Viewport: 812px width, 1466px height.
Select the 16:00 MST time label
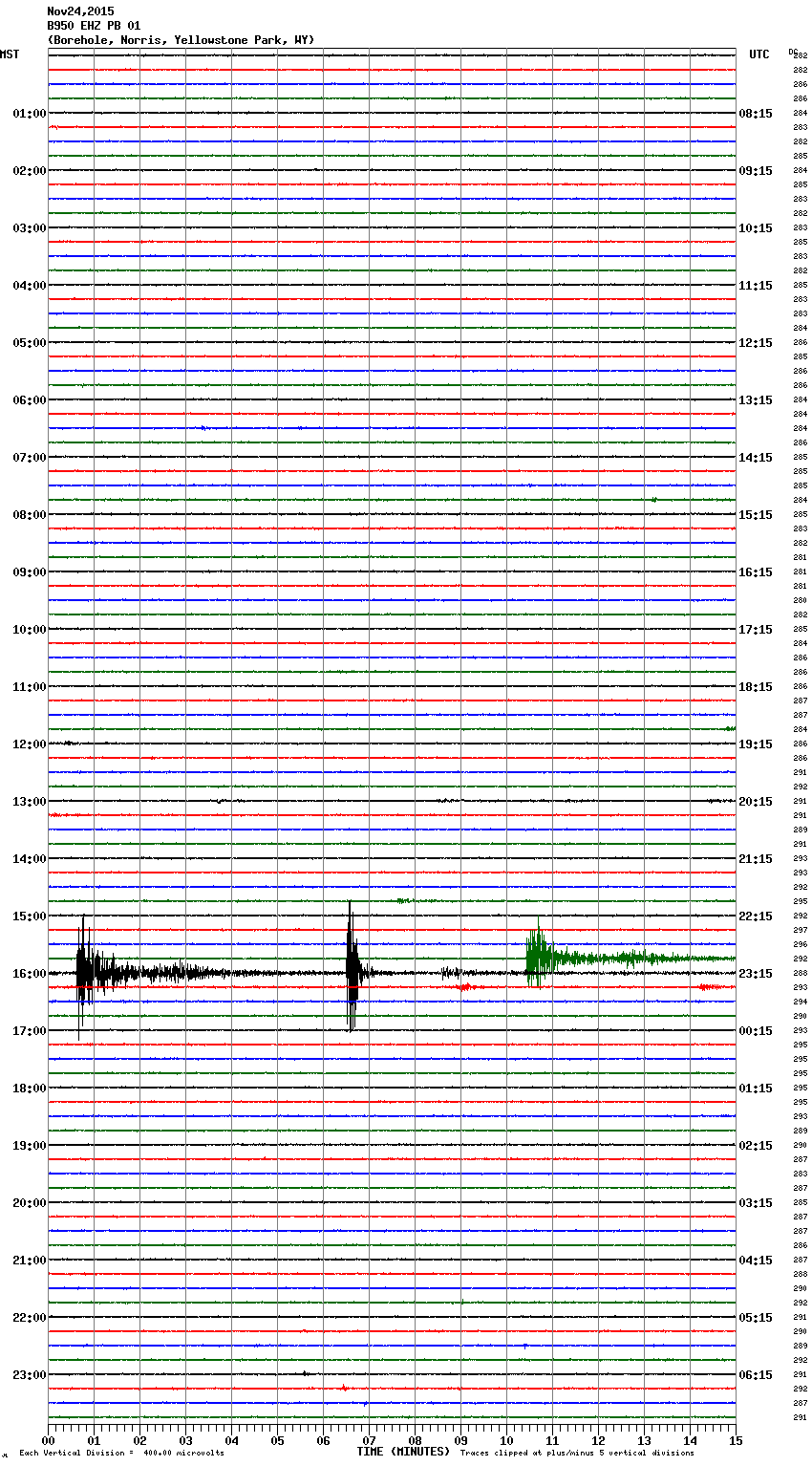[x=30, y=974]
